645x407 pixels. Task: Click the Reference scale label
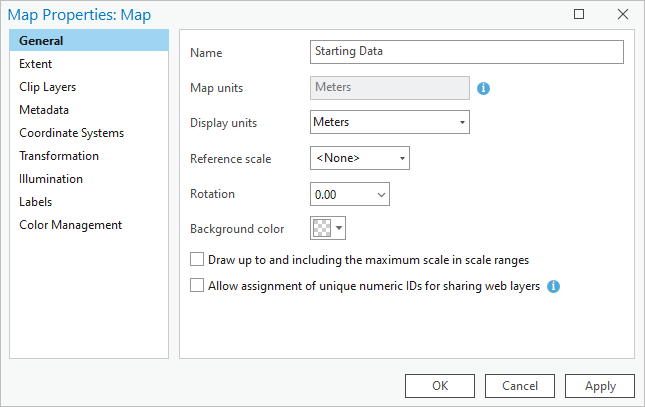[x=230, y=159]
